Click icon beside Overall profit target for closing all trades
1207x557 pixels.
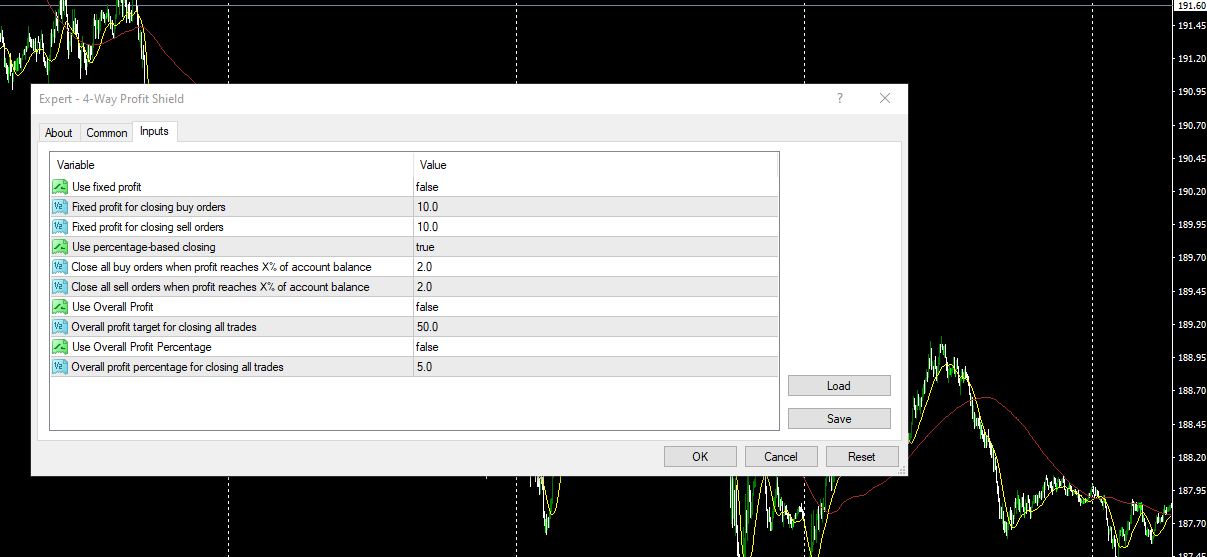(59, 327)
